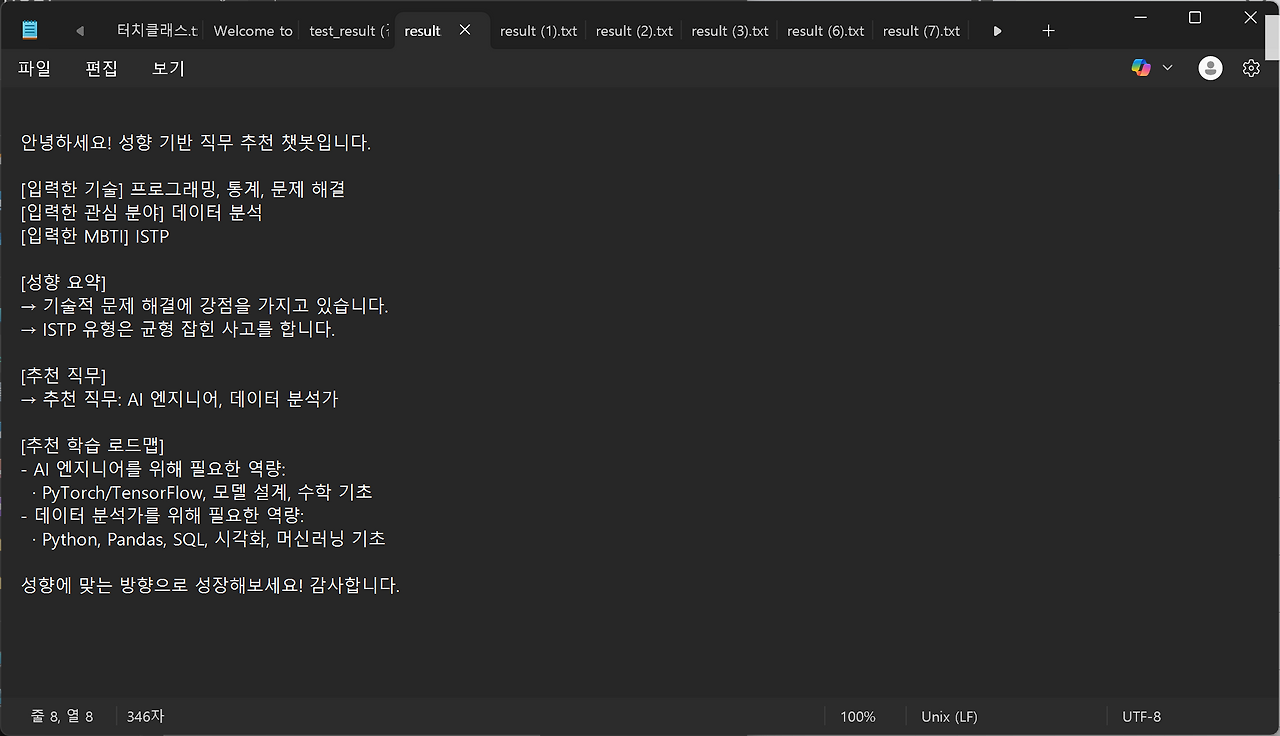
Task: Expand the Copilot dropdown chevron
Action: 1166,67
